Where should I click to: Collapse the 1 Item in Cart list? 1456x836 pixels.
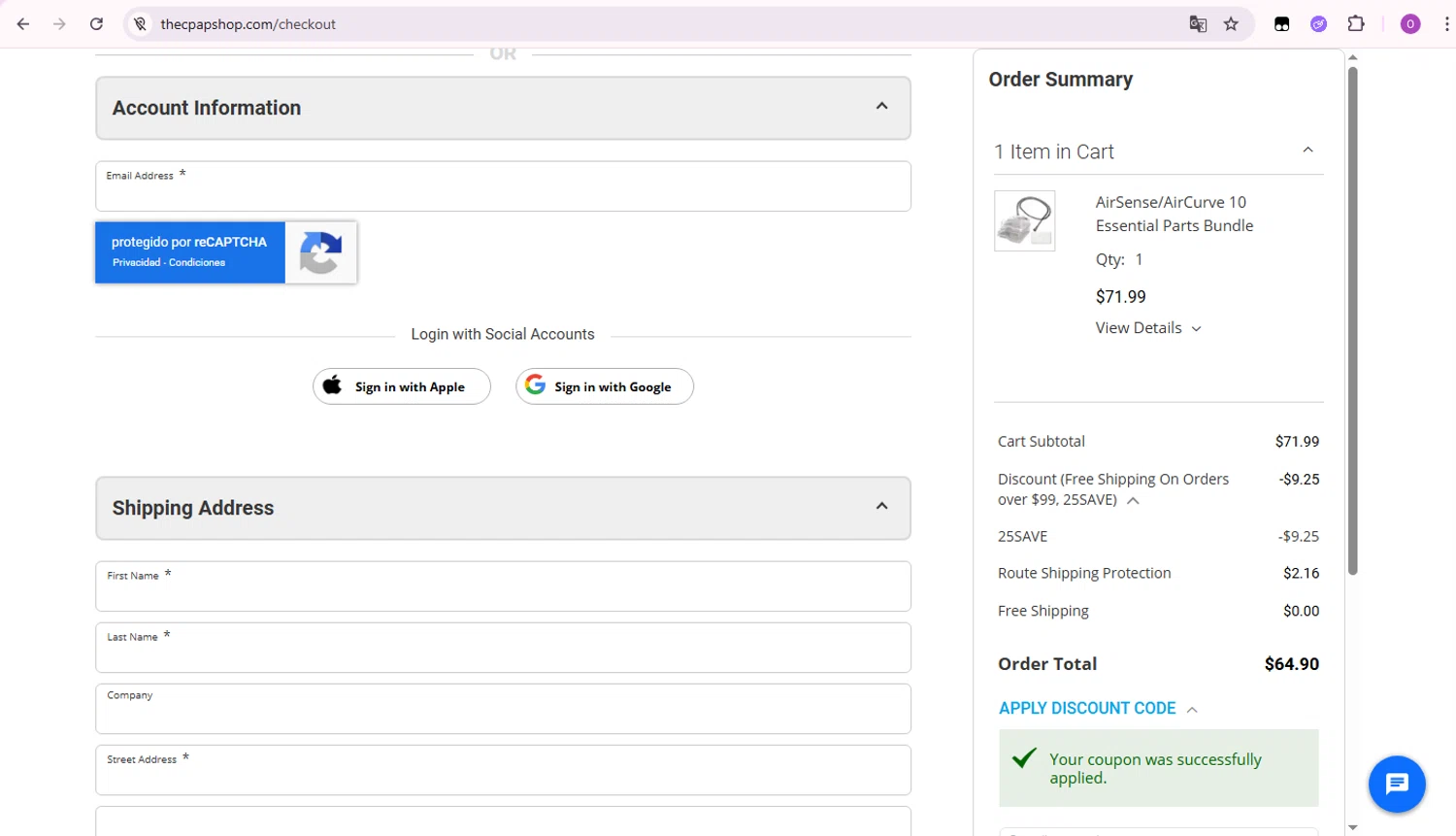[1307, 150]
